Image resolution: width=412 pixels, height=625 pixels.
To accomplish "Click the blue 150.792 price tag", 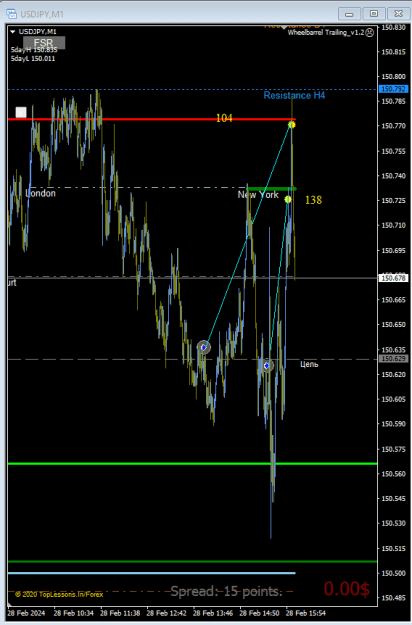I will click(393, 89).
